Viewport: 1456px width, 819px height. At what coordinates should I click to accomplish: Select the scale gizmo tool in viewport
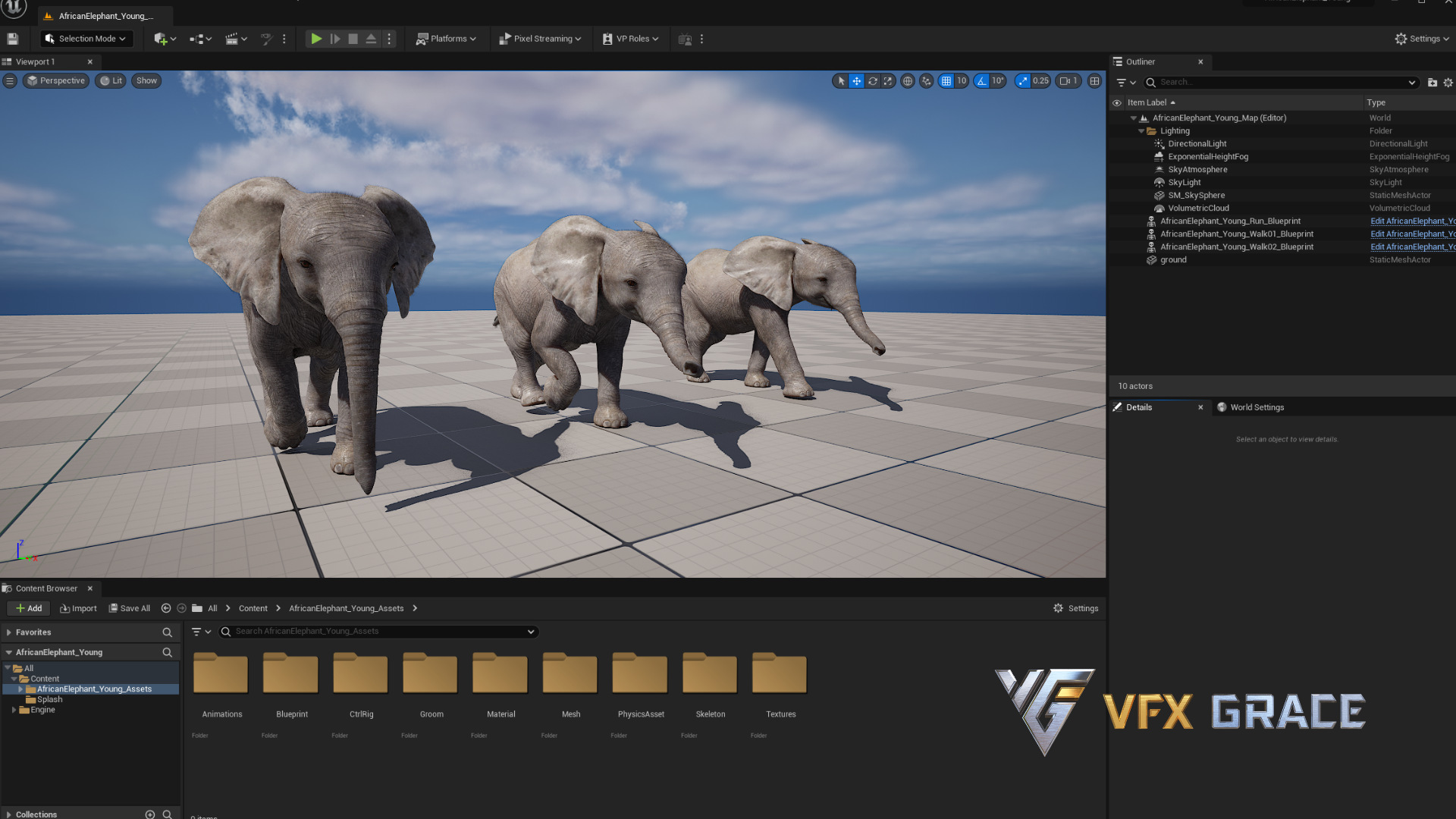point(888,81)
